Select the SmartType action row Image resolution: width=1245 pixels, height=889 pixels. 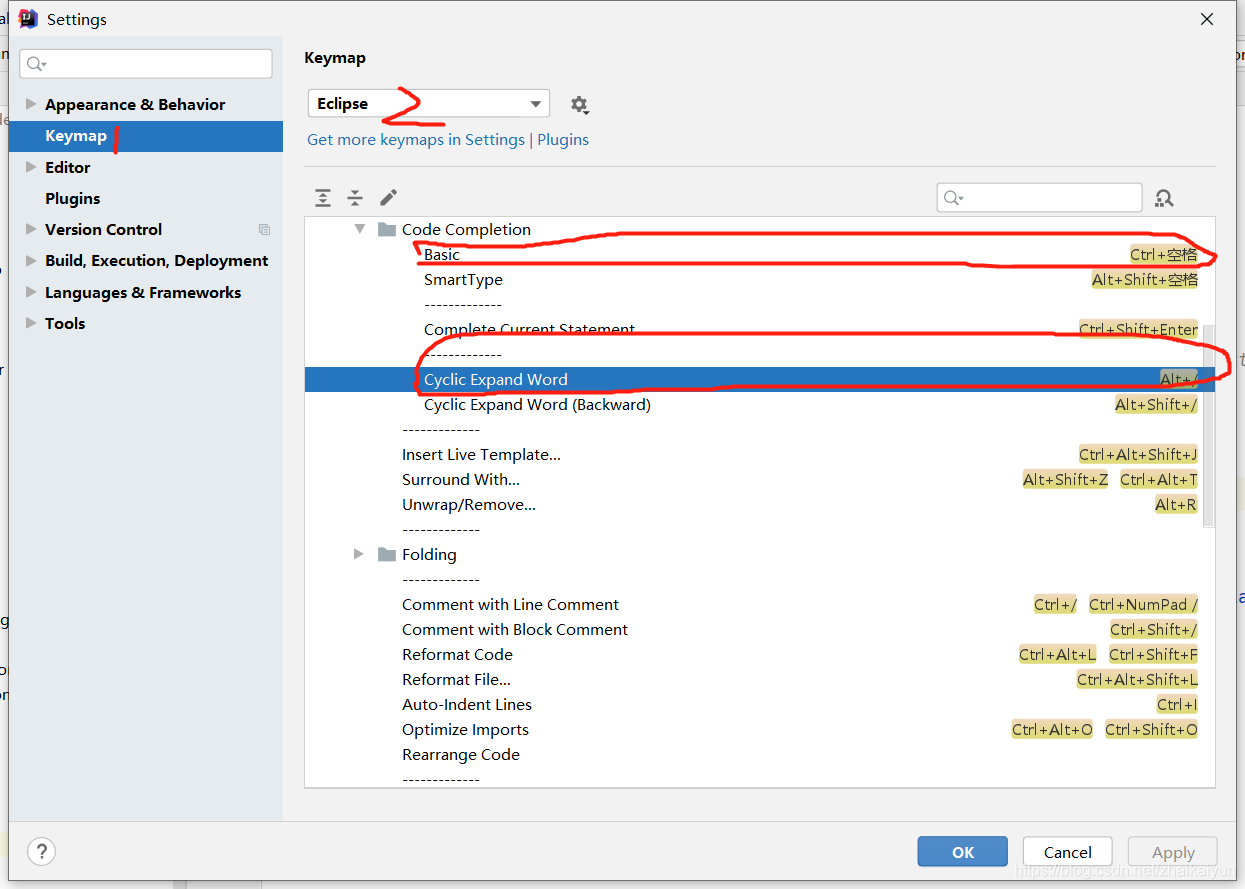click(760, 280)
